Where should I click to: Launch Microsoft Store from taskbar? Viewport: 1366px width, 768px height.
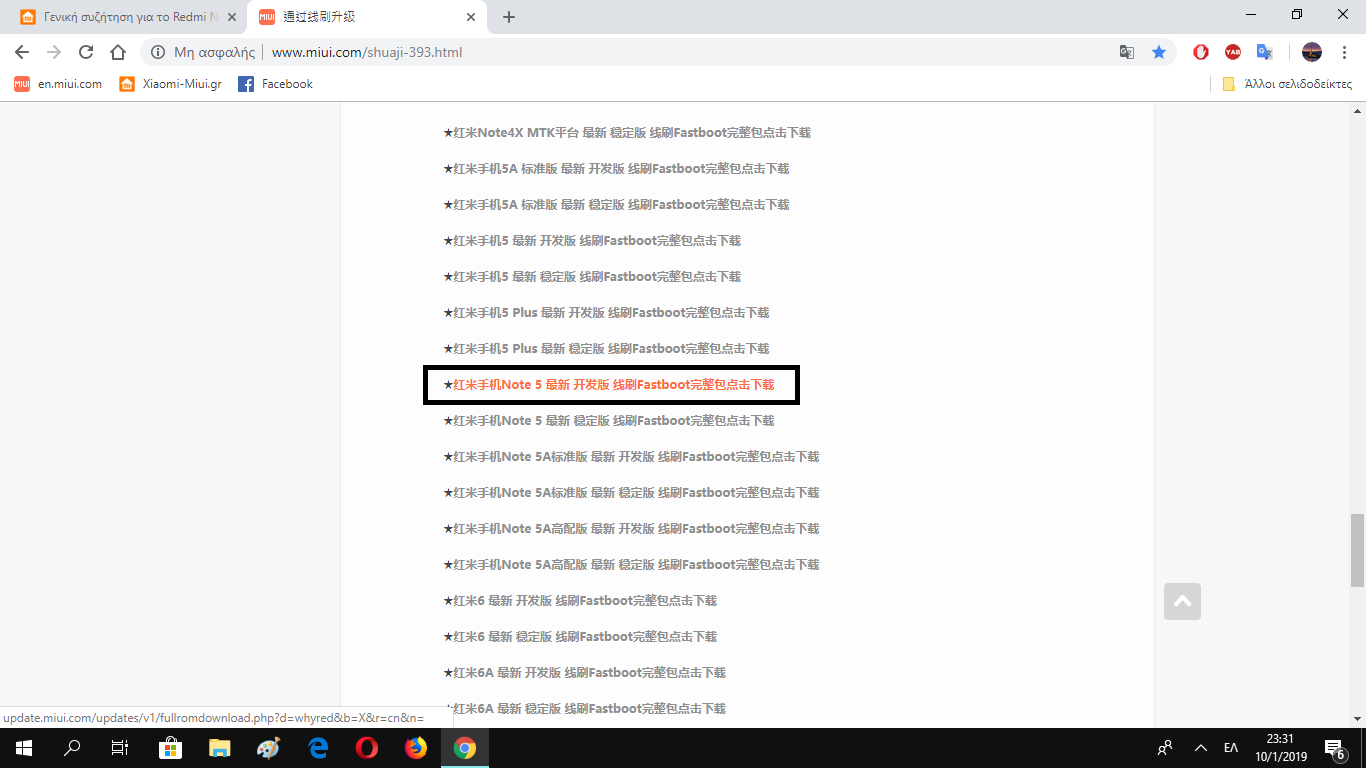(x=171, y=748)
